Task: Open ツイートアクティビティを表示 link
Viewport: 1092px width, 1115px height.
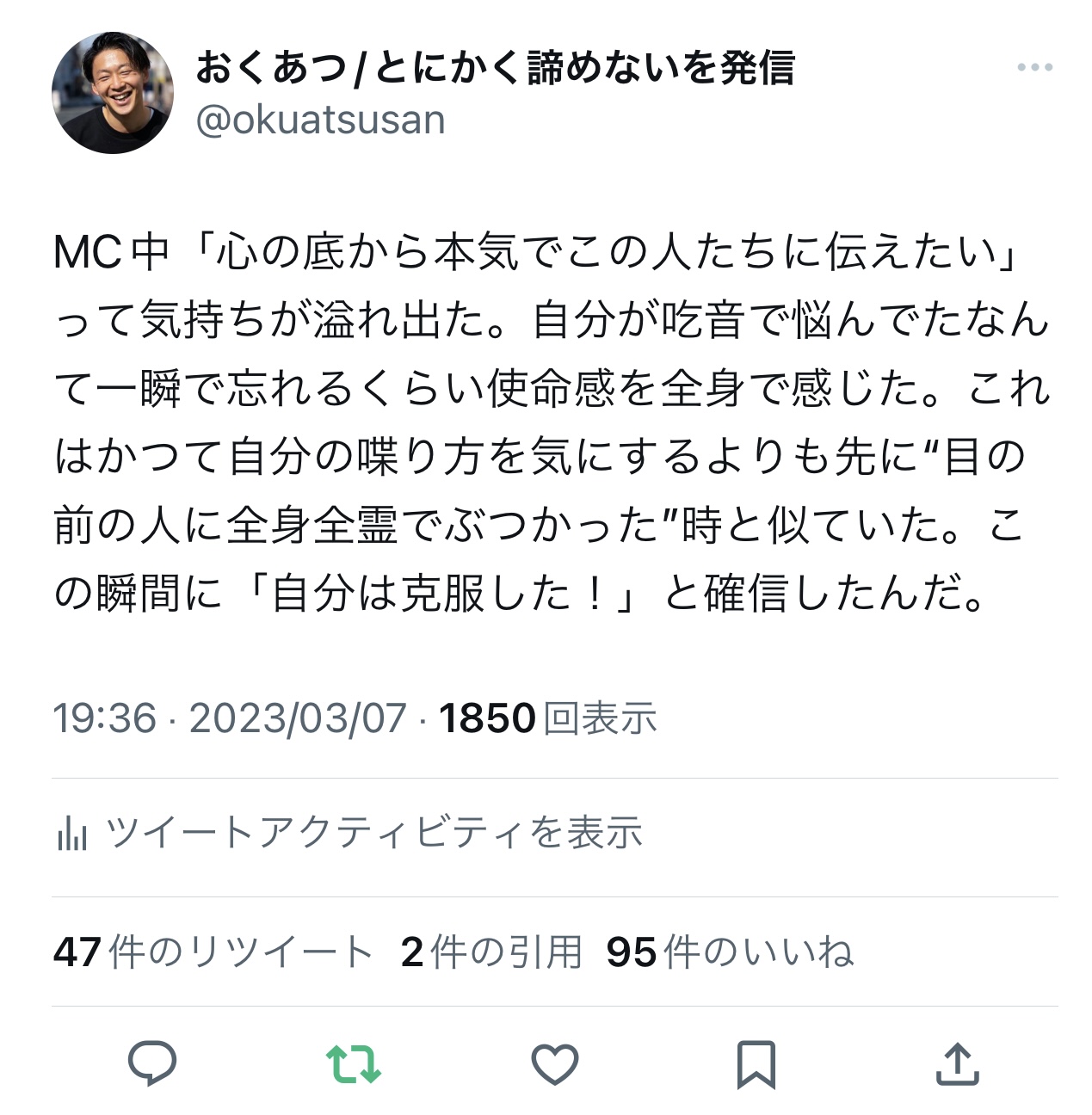Action: tap(374, 833)
